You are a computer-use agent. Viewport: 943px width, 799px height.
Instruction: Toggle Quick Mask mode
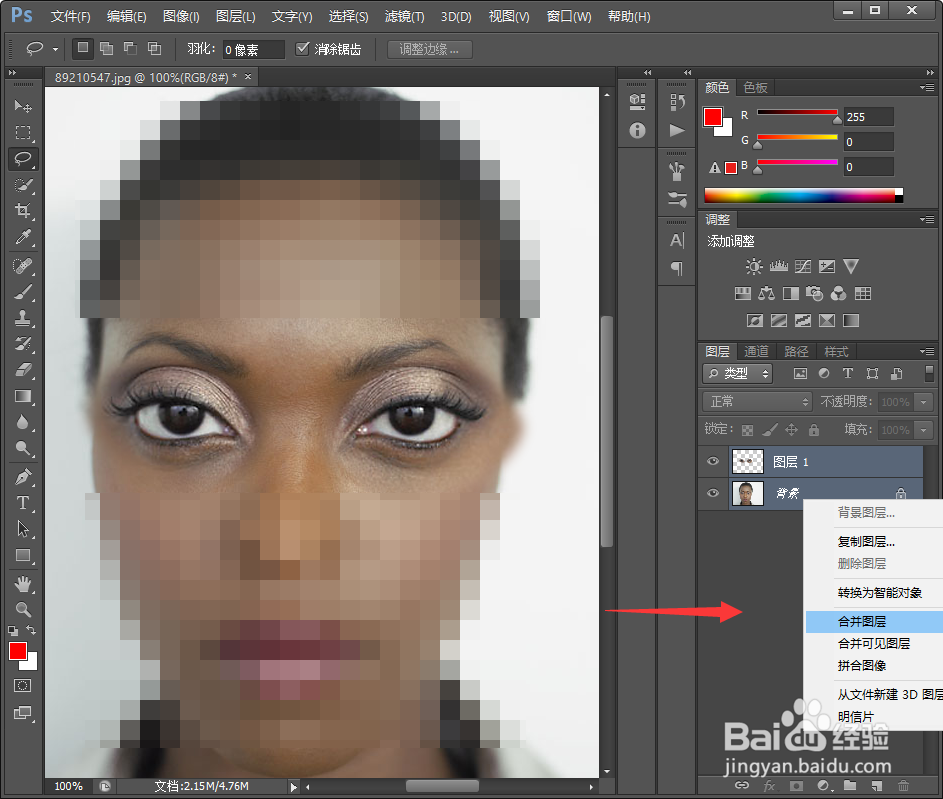[x=23, y=686]
